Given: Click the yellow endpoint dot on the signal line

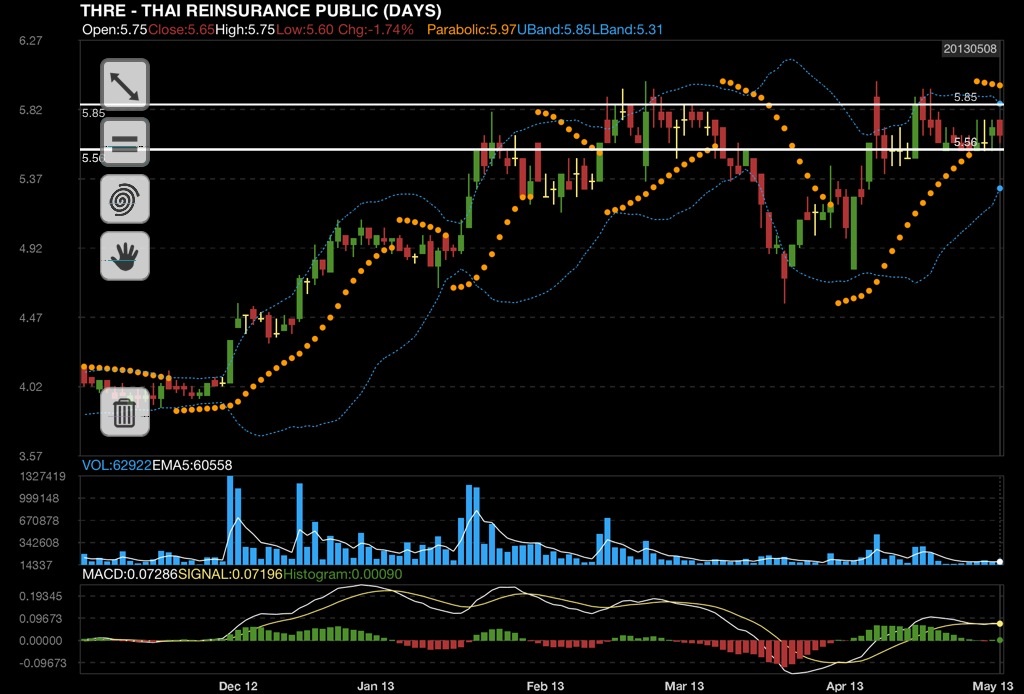Looking at the screenshot, I should tap(1000, 624).
